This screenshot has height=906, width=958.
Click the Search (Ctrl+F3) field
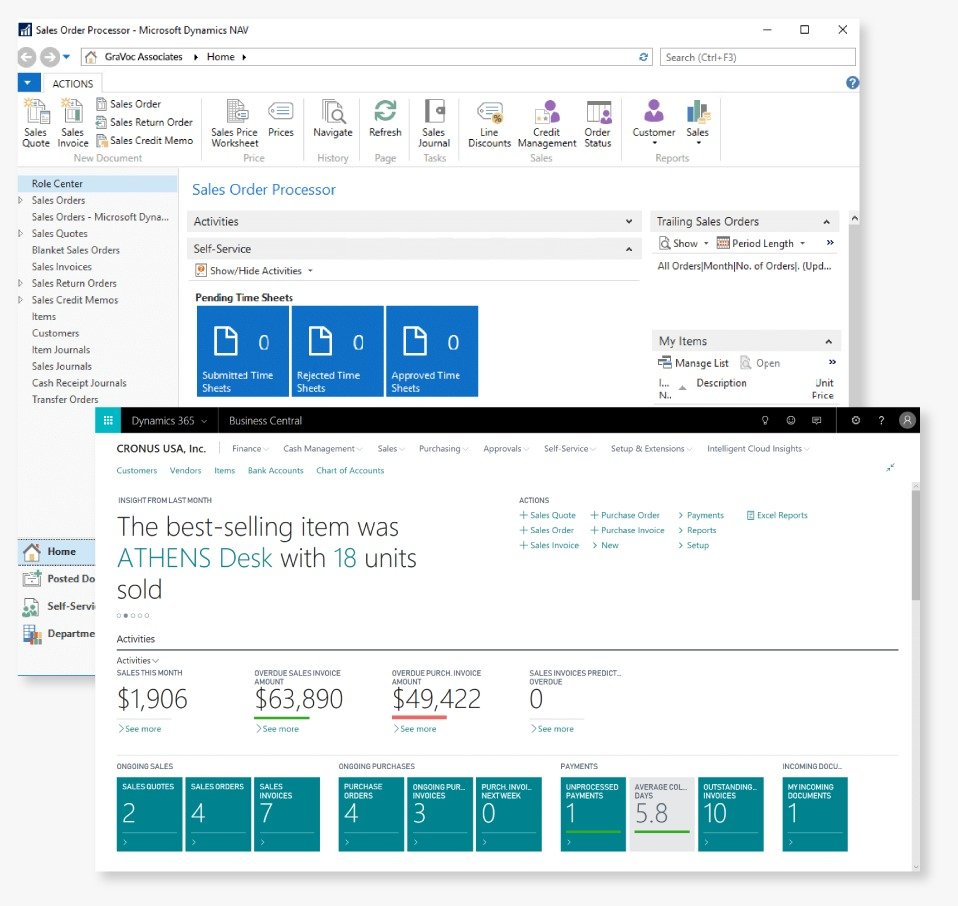757,57
